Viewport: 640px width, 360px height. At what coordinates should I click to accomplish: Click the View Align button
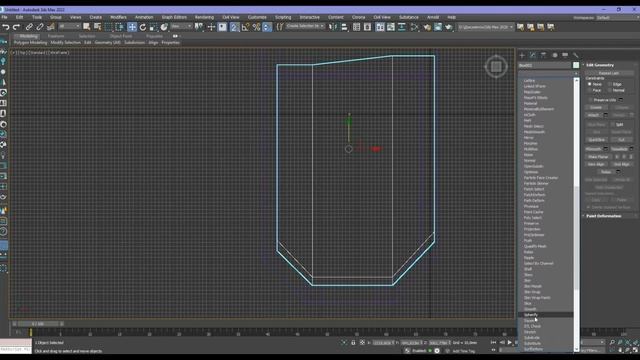596,164
